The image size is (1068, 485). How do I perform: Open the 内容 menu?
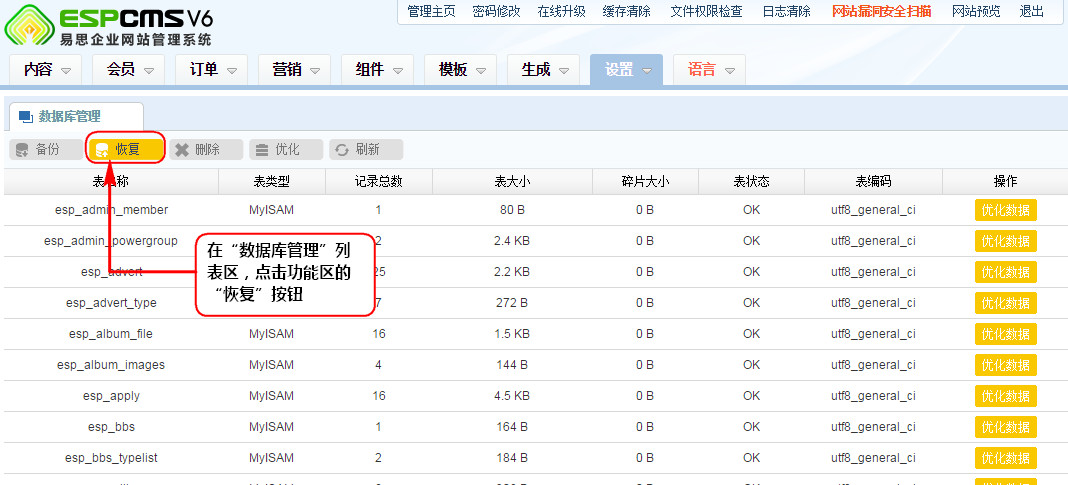[x=46, y=69]
